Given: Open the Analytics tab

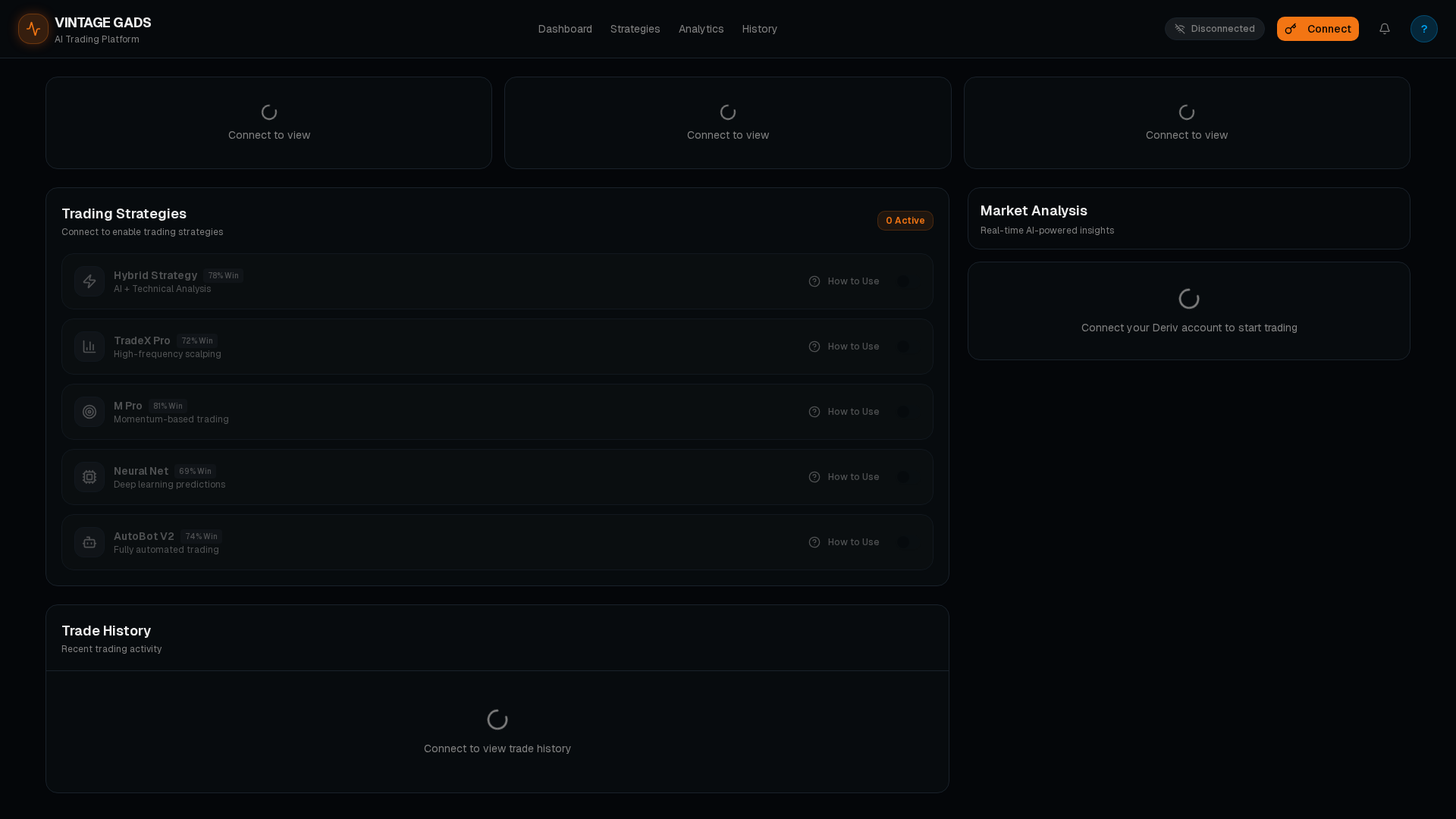Looking at the screenshot, I should tap(701, 29).
